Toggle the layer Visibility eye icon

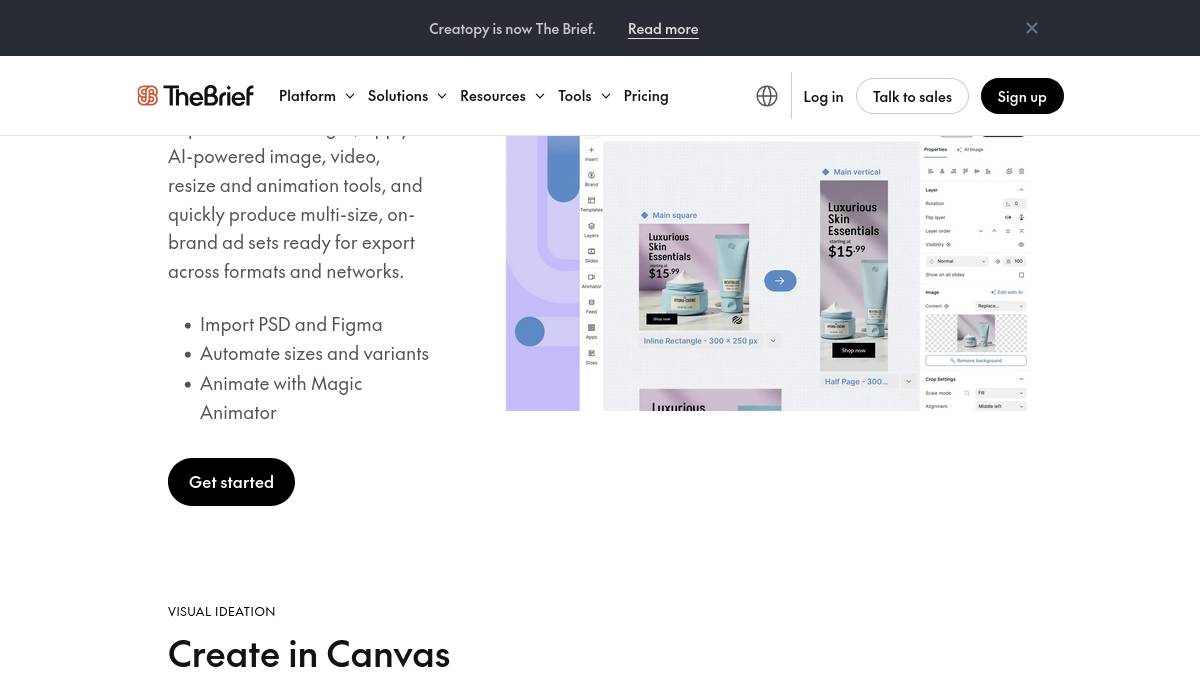click(x=1021, y=244)
